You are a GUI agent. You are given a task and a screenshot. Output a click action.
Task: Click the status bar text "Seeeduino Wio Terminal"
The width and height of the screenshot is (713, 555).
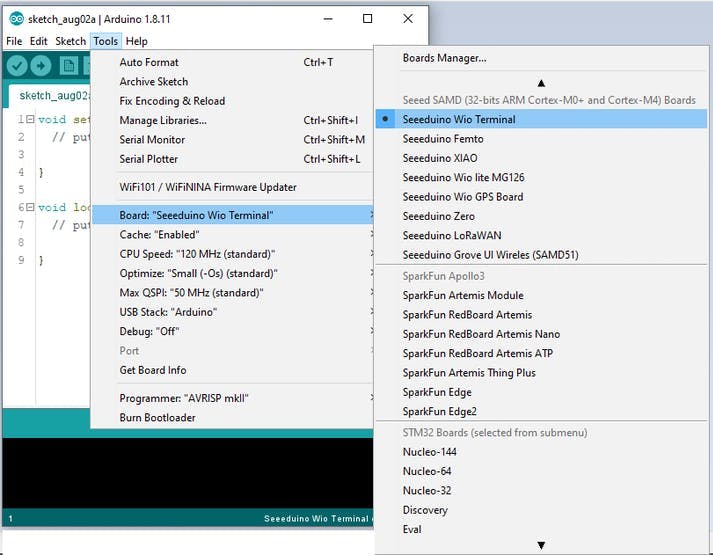tap(316, 519)
